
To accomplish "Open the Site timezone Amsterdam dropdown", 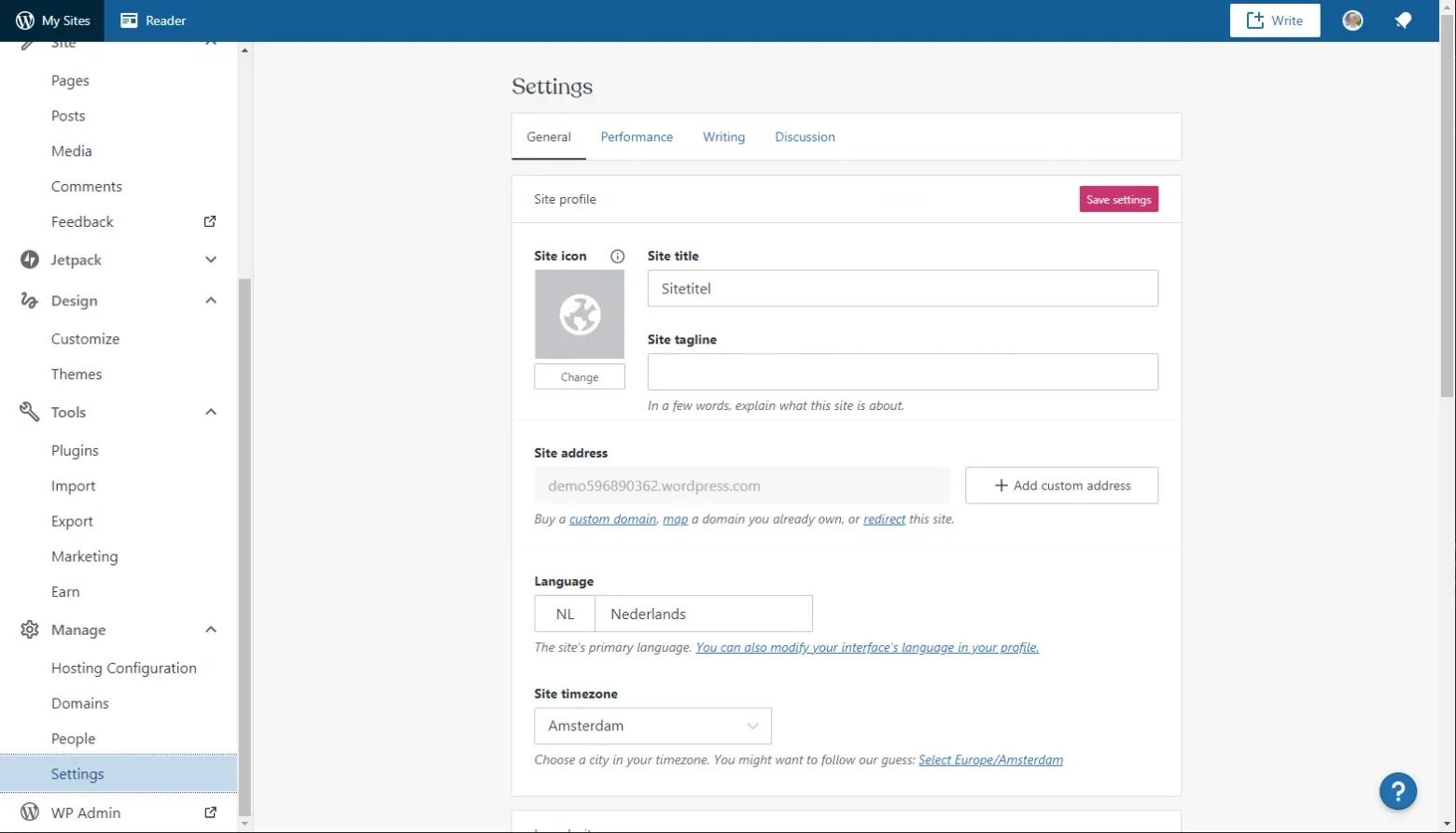I will pyautogui.click(x=652, y=726).
